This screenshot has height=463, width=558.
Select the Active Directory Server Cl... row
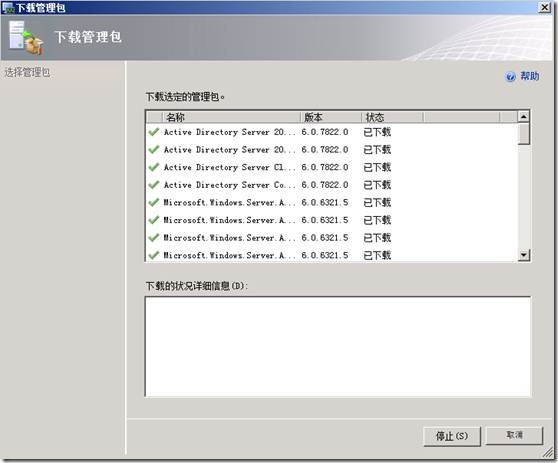click(332, 167)
